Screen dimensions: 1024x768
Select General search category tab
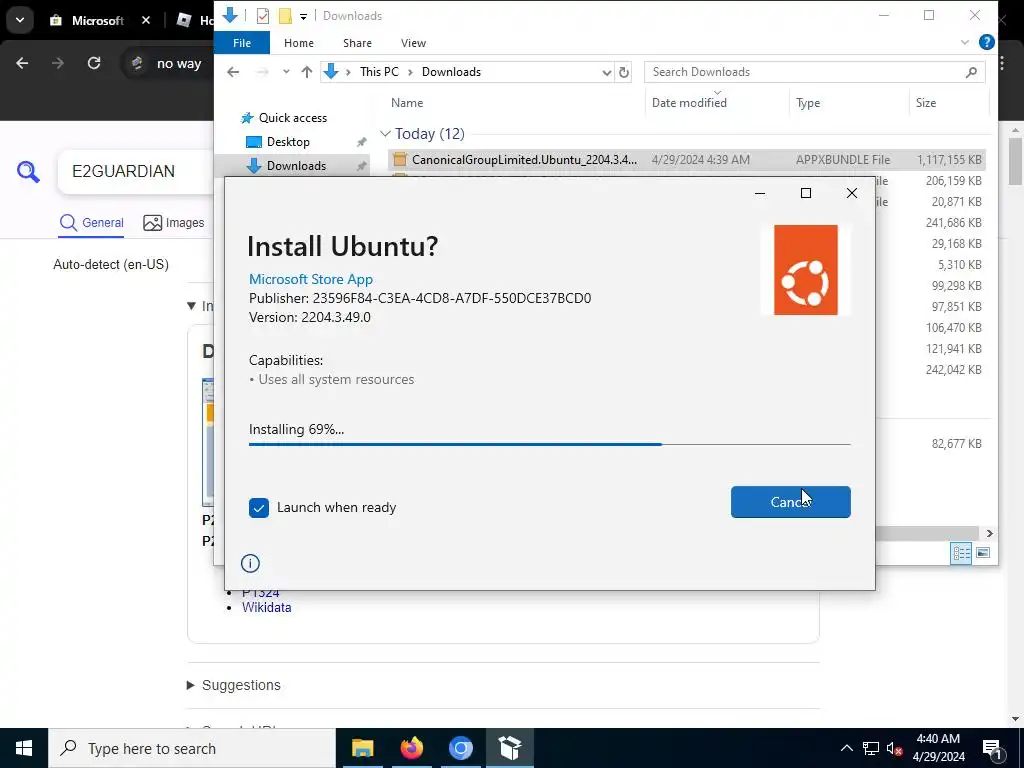click(91, 223)
